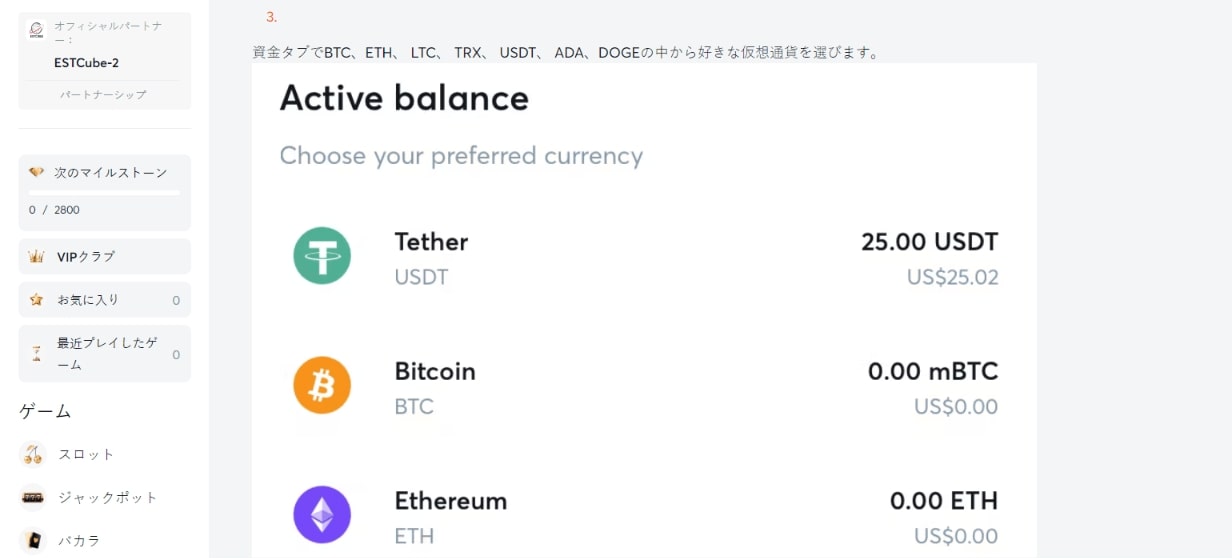Open the VIPクラブ menu item
1232x558 pixels.
(x=104, y=256)
